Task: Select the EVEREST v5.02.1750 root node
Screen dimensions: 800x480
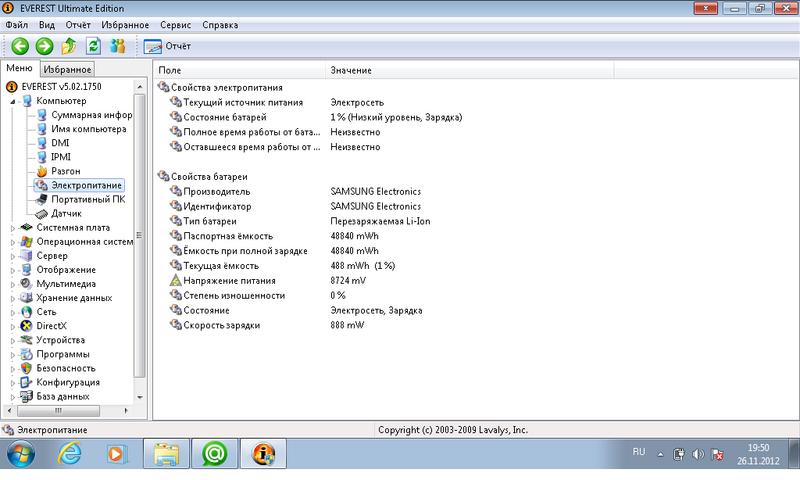Action: pos(61,87)
